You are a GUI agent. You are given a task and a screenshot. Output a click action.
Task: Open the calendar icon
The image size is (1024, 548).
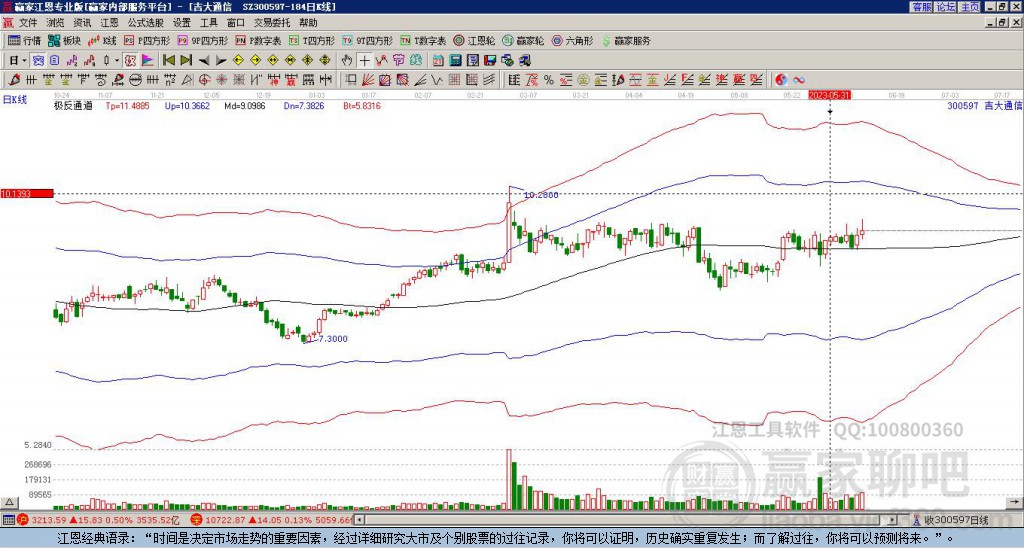pyautogui.click(x=438, y=61)
